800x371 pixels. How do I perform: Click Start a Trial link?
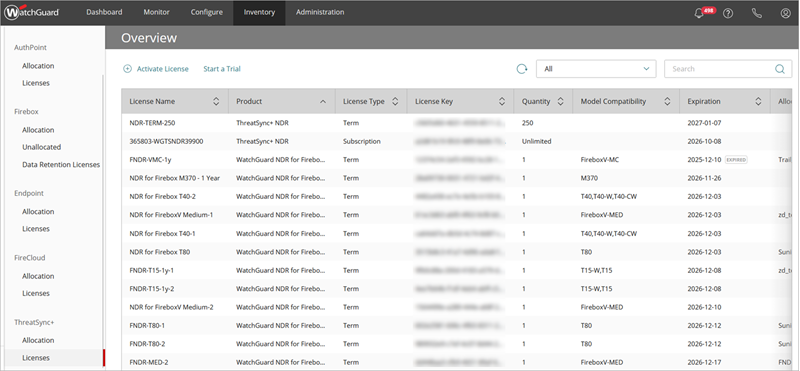coord(222,69)
